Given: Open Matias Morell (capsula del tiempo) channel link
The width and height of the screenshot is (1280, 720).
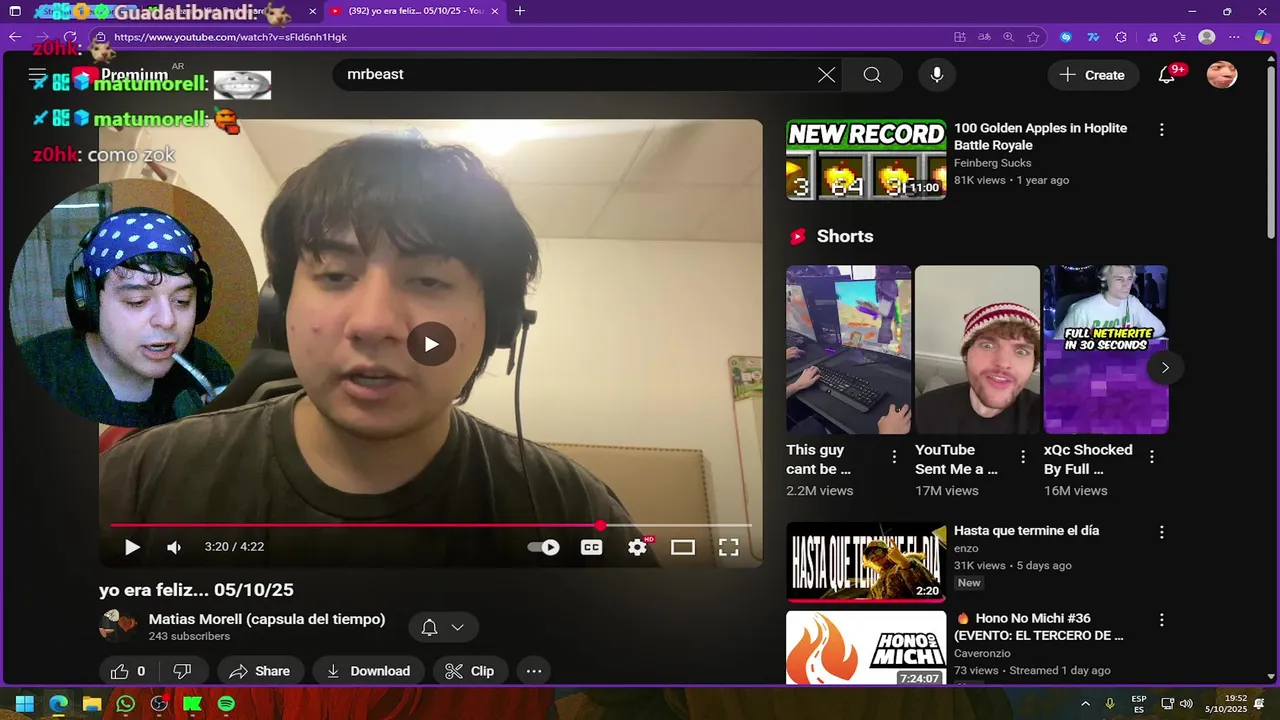Looking at the screenshot, I should click(x=267, y=619).
